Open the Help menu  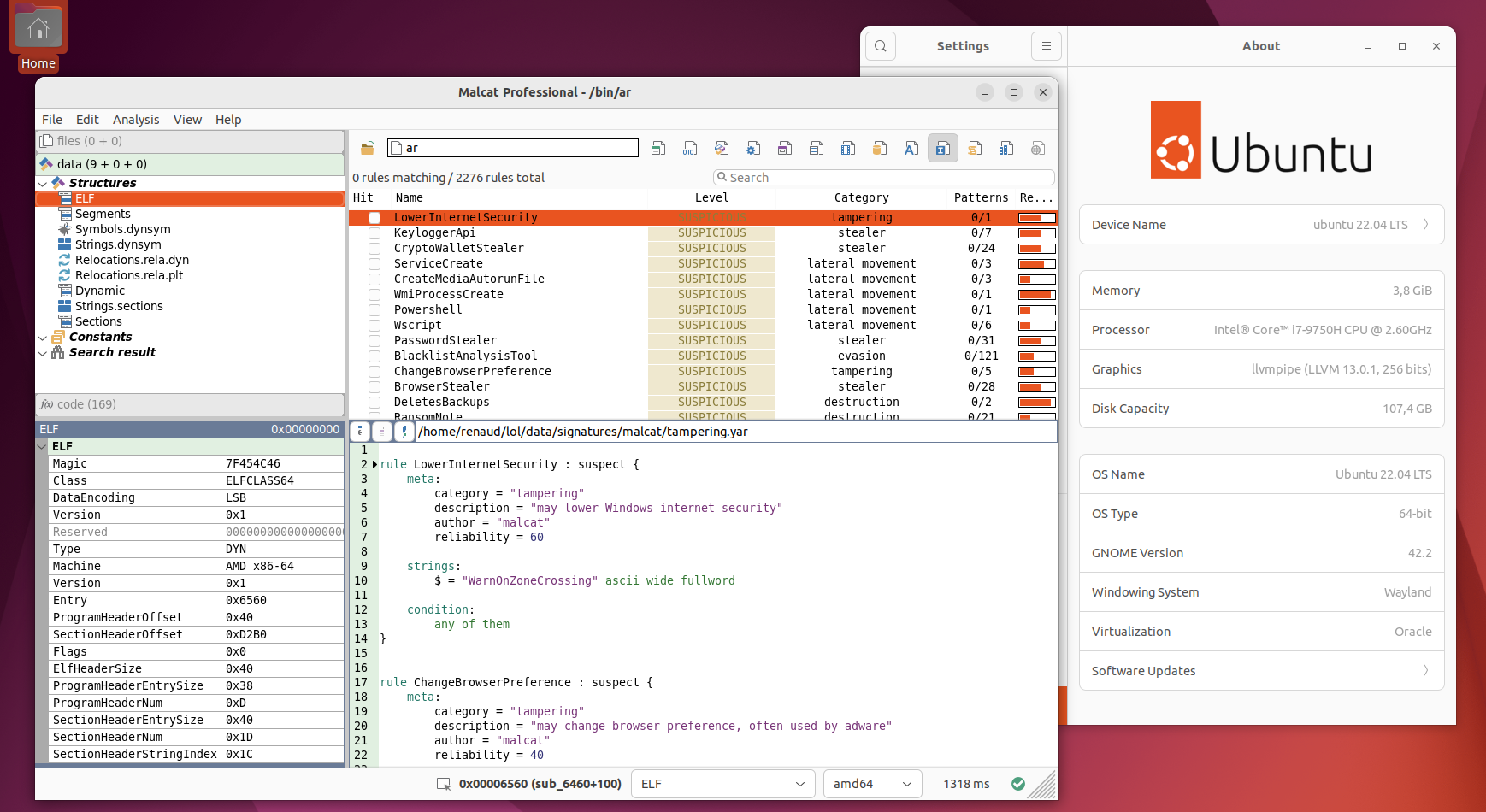tap(228, 120)
